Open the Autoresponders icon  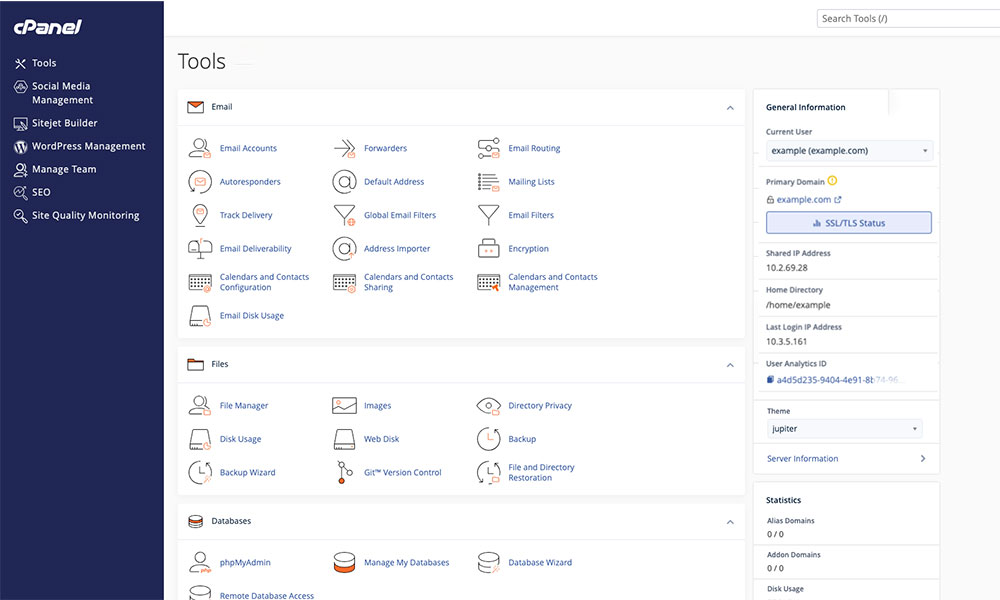pos(200,182)
